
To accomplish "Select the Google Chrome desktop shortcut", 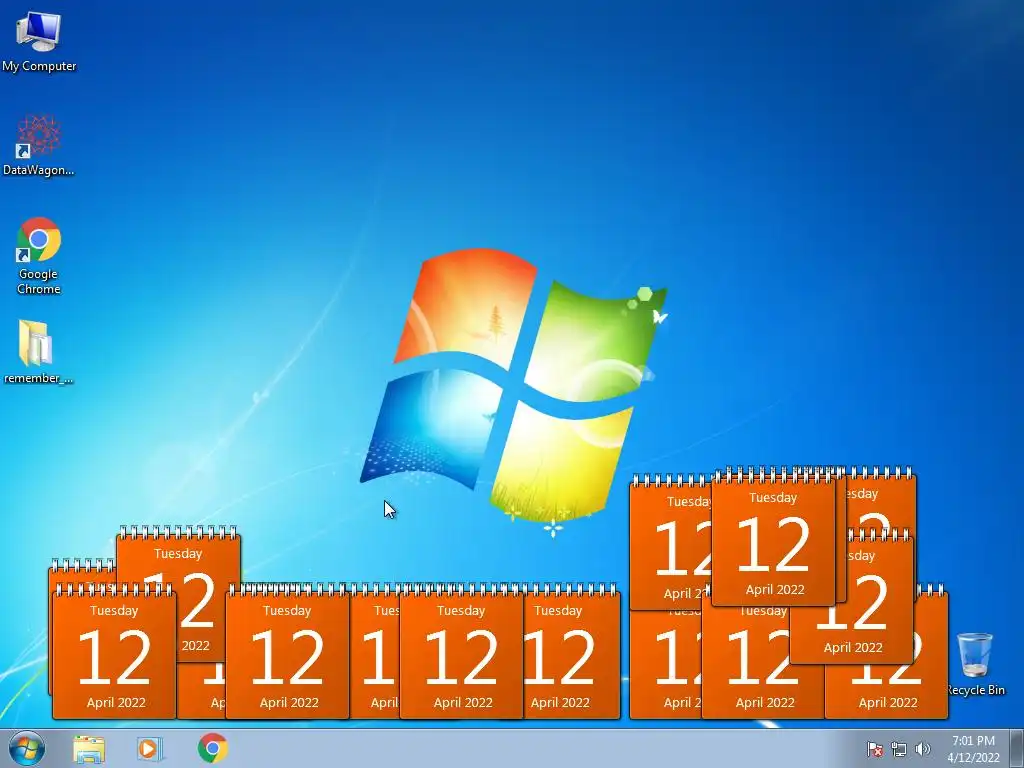I will point(39,255).
